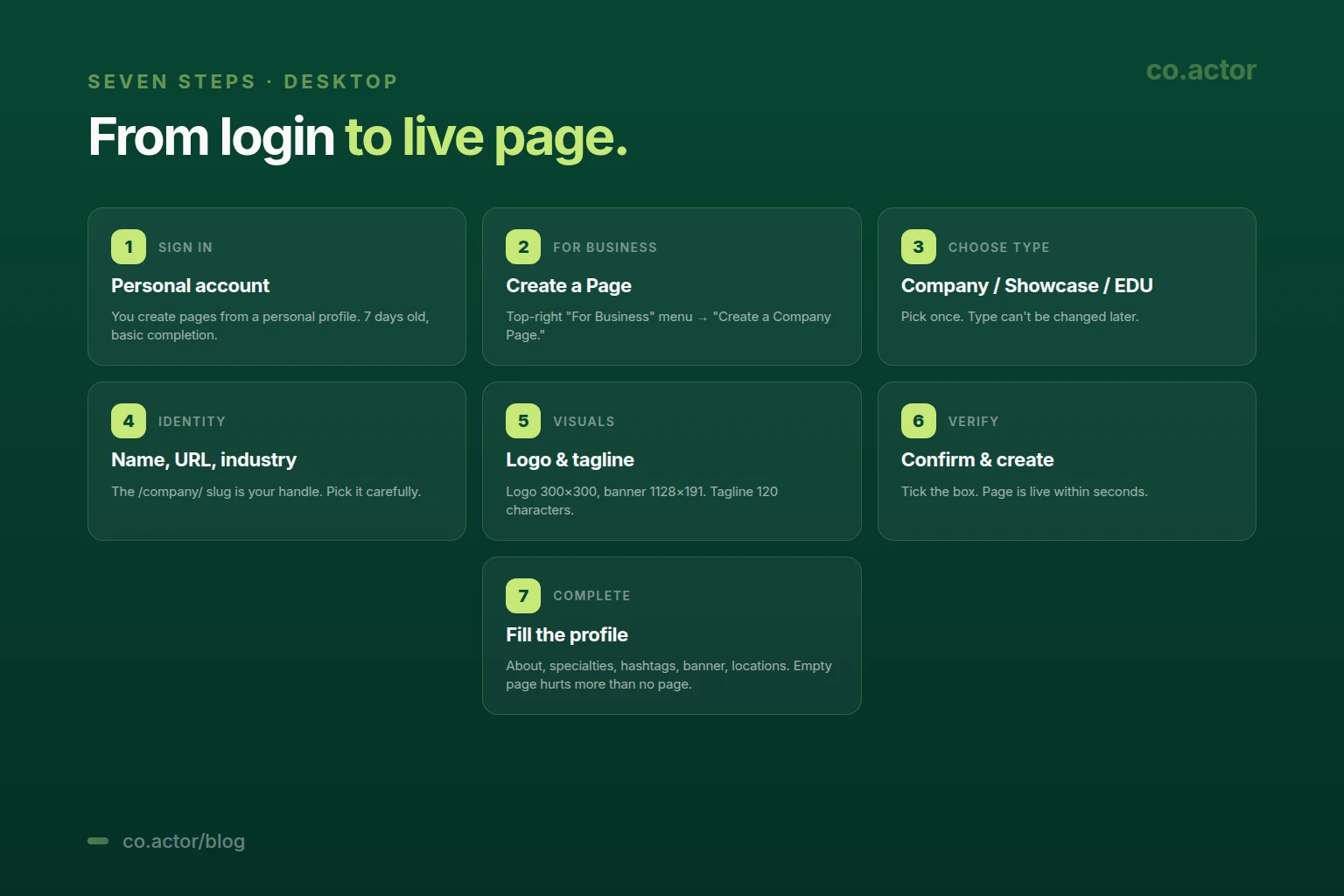Click the number 2 badge for For Business
The width and height of the screenshot is (1344, 896).
click(523, 247)
